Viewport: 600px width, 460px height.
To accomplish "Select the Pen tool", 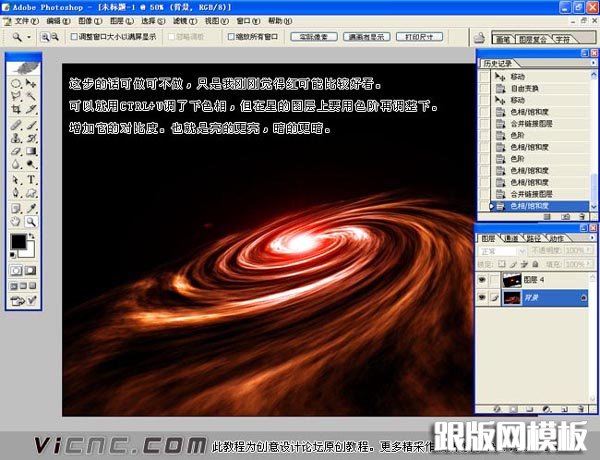I will (16, 193).
